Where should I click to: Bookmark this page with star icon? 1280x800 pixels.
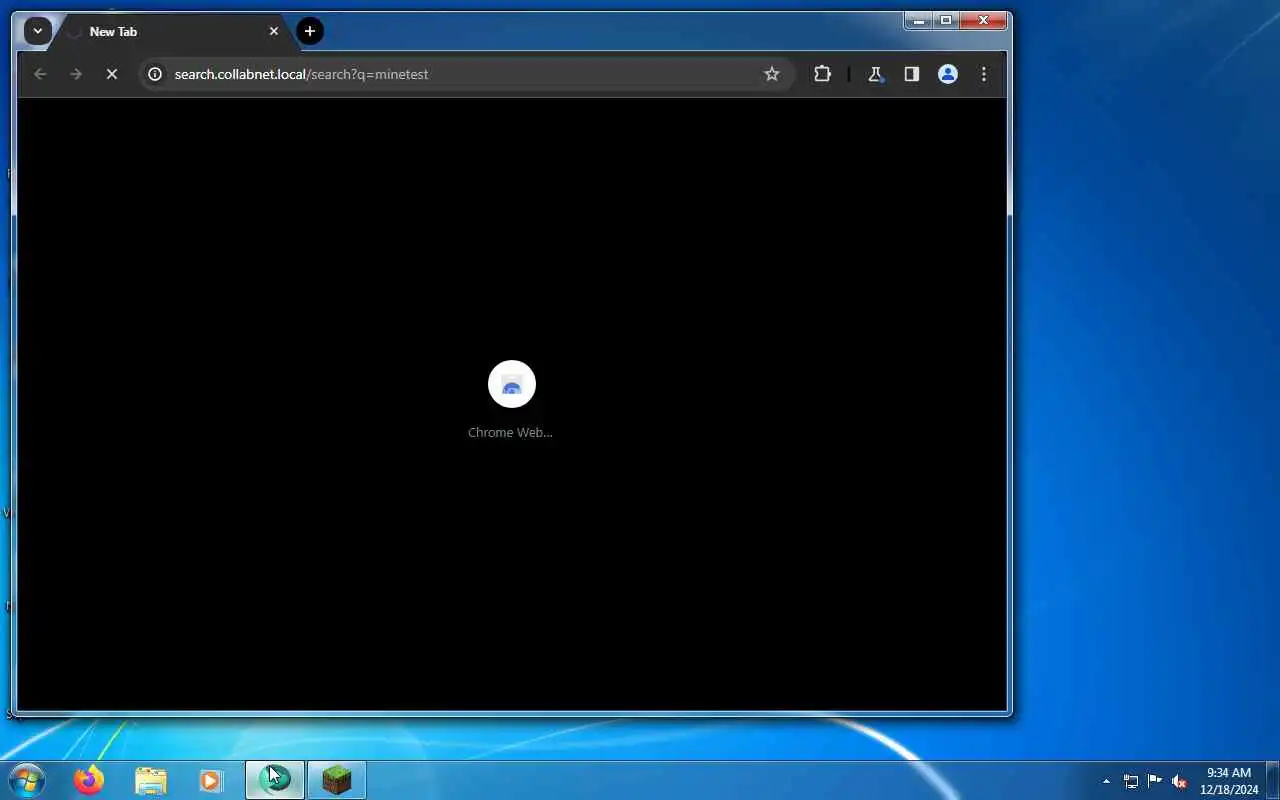click(772, 74)
